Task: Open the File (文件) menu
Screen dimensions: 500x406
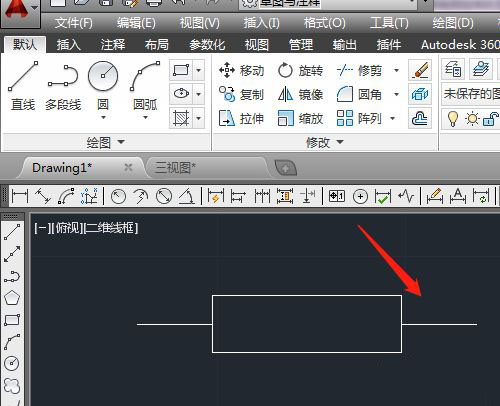Action: (74, 23)
